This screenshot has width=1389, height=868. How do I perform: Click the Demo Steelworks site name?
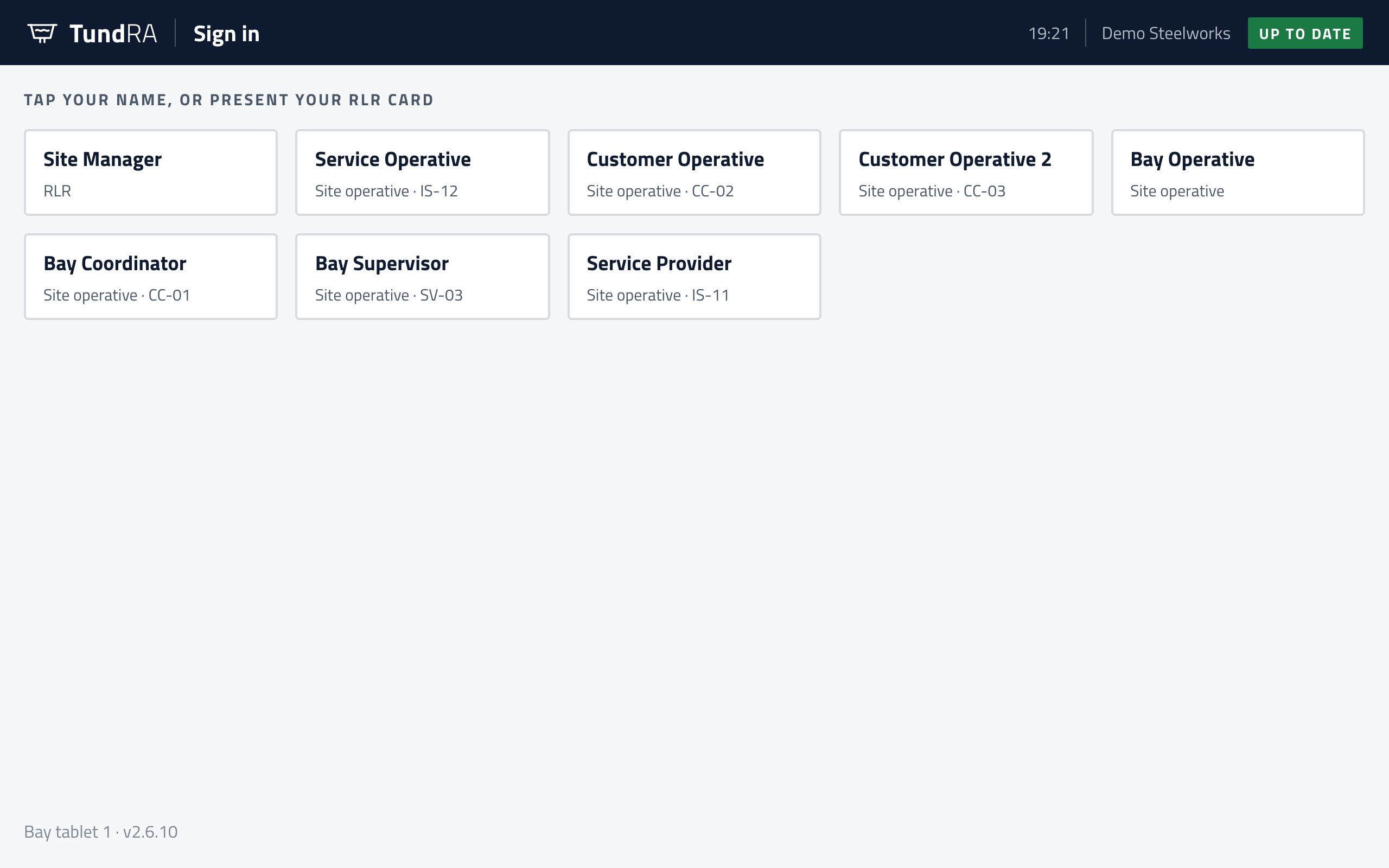(1165, 33)
